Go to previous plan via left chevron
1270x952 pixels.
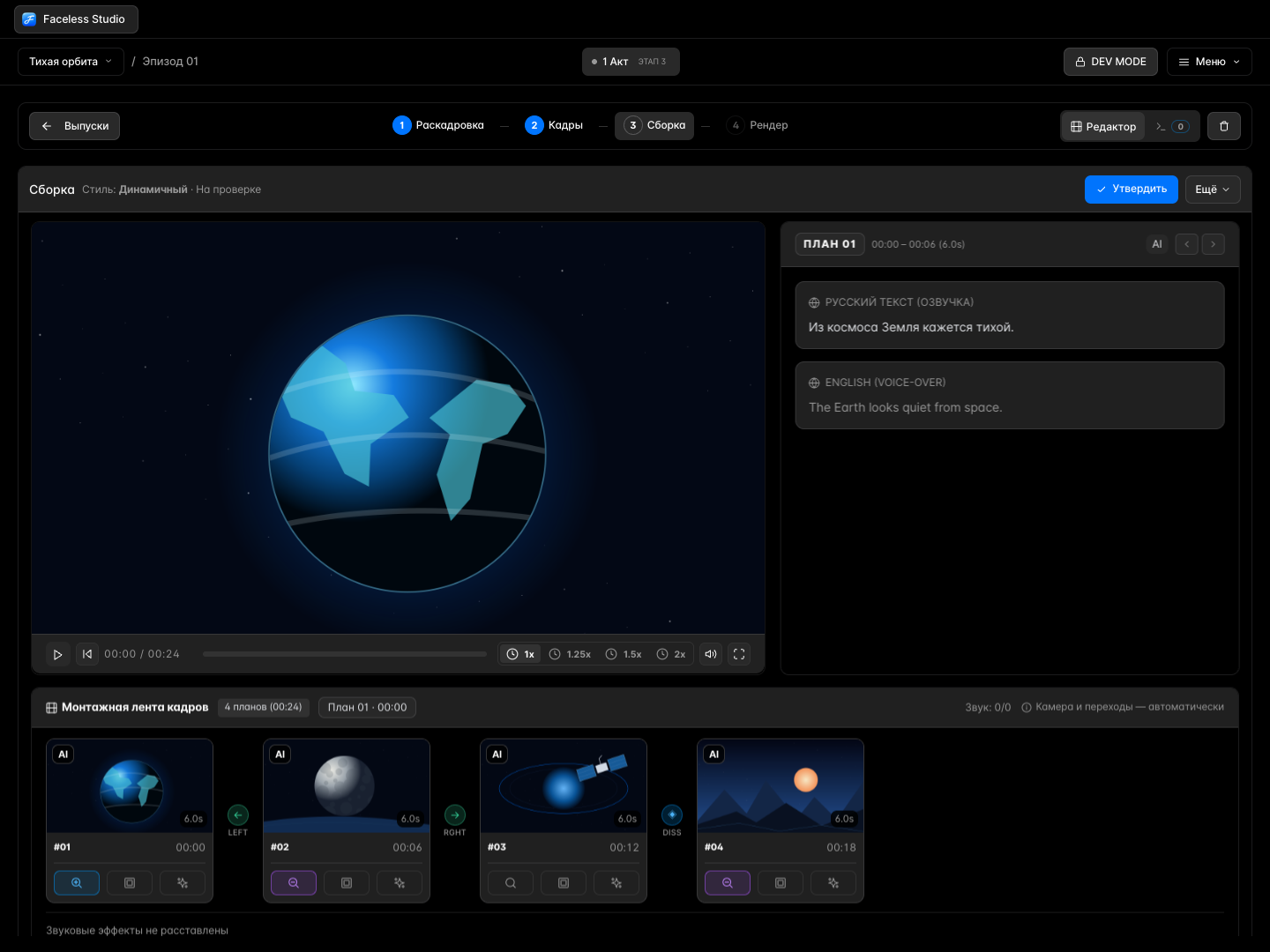click(1187, 244)
